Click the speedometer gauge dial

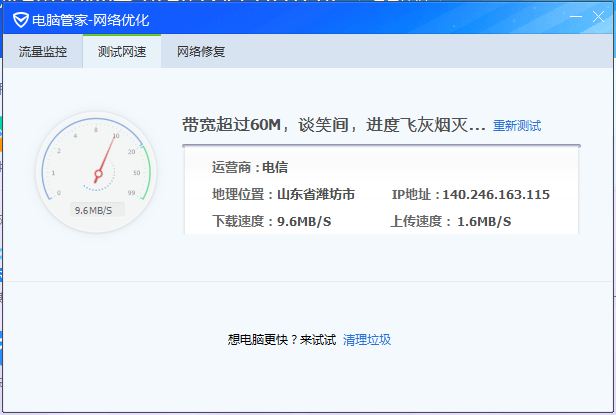(97, 173)
